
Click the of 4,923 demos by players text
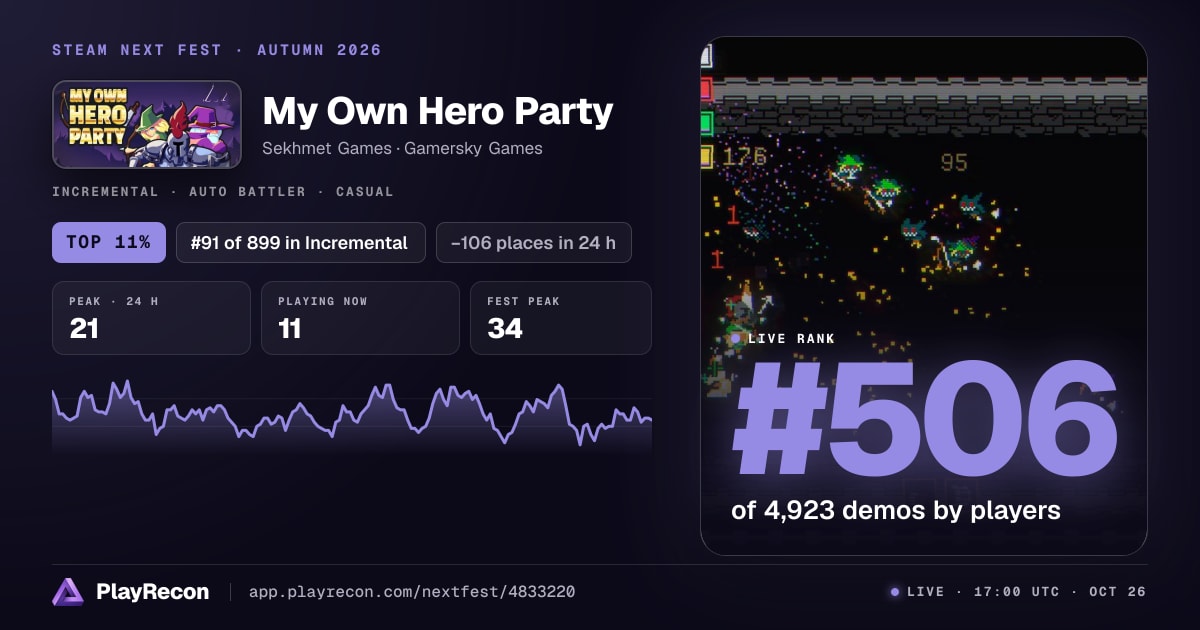(896, 510)
